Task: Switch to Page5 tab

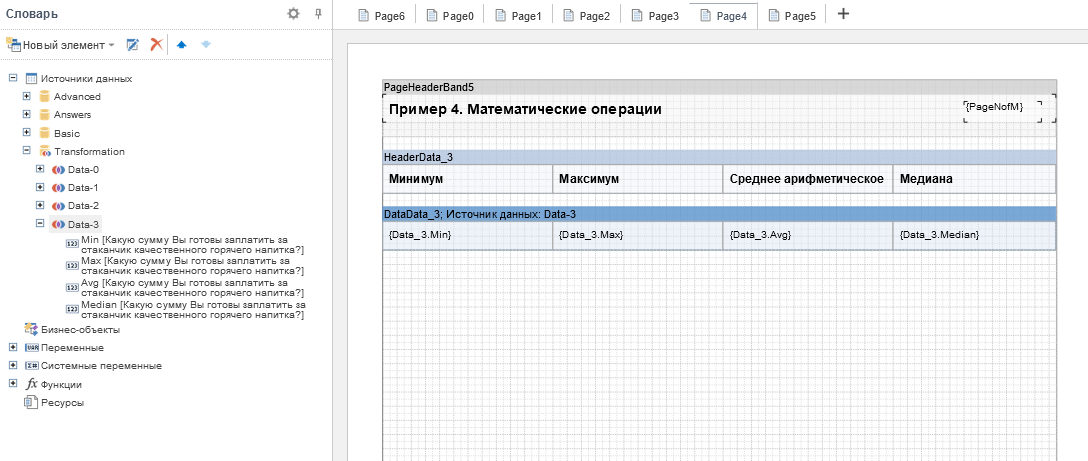Action: click(x=788, y=15)
